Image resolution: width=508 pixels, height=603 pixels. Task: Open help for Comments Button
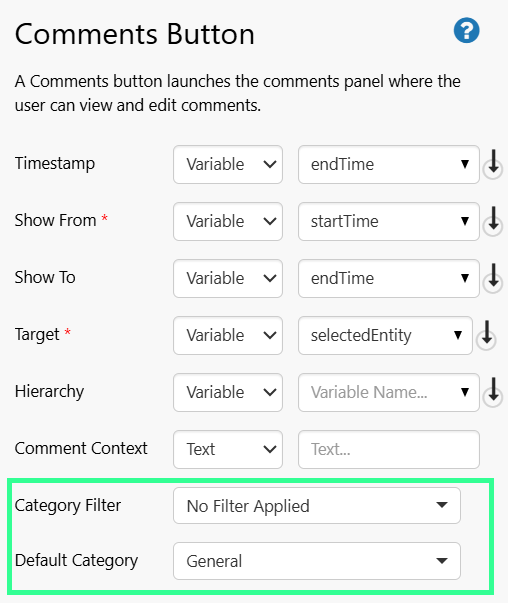click(466, 30)
